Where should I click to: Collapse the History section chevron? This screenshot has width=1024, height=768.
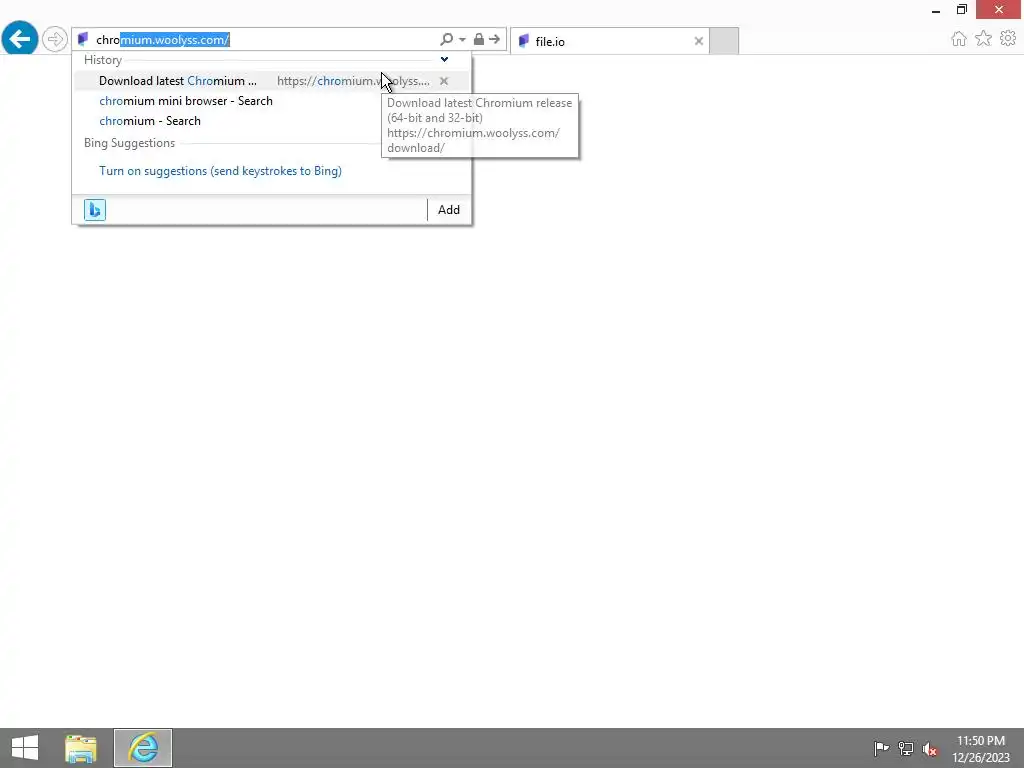point(444,59)
